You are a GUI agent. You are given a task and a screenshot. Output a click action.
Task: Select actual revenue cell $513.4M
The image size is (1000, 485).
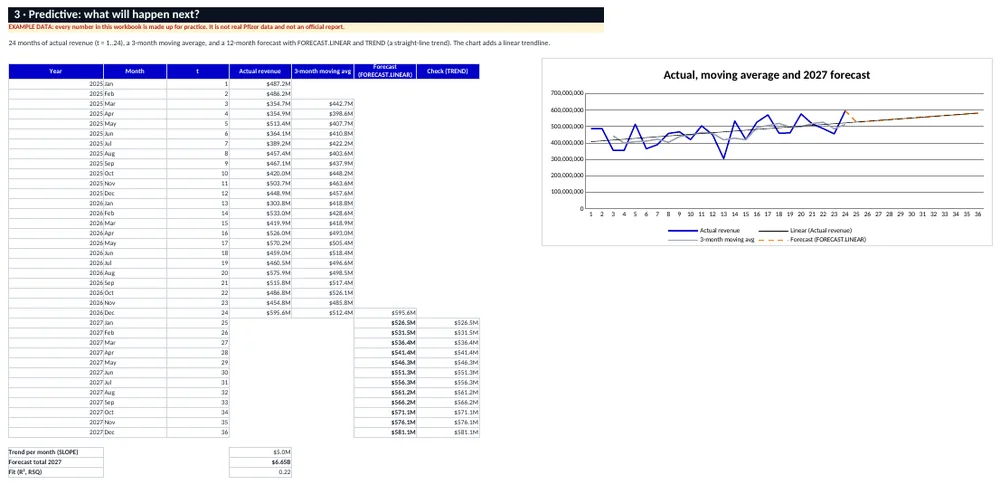(x=260, y=123)
